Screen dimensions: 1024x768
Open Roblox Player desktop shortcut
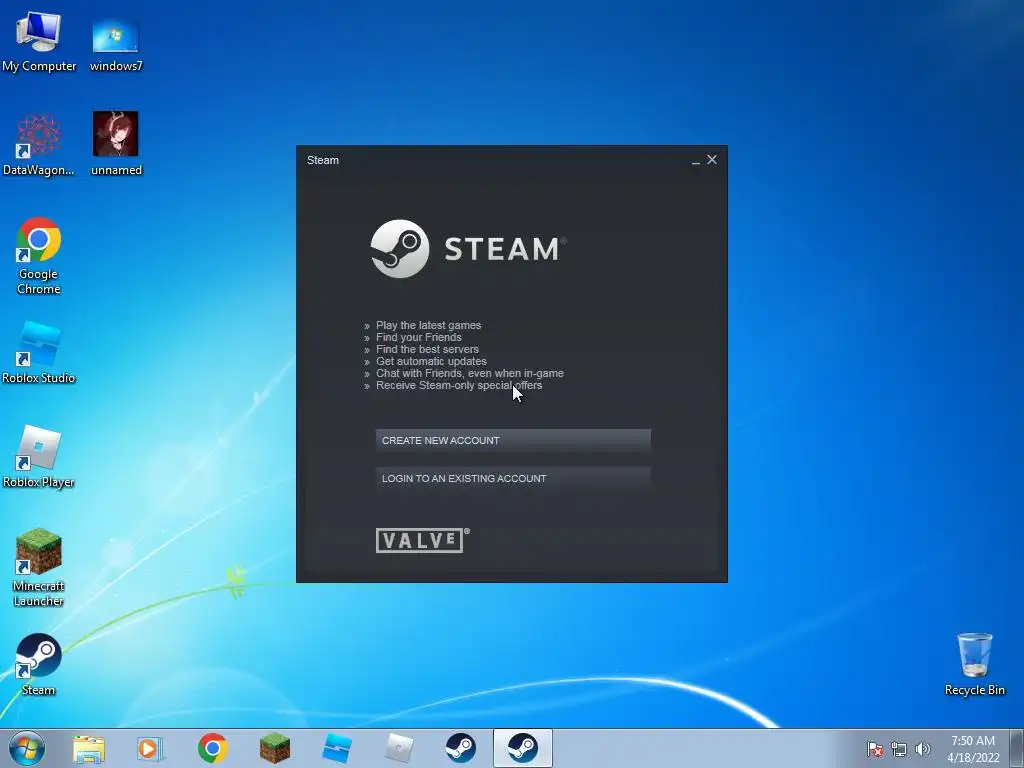[39, 457]
